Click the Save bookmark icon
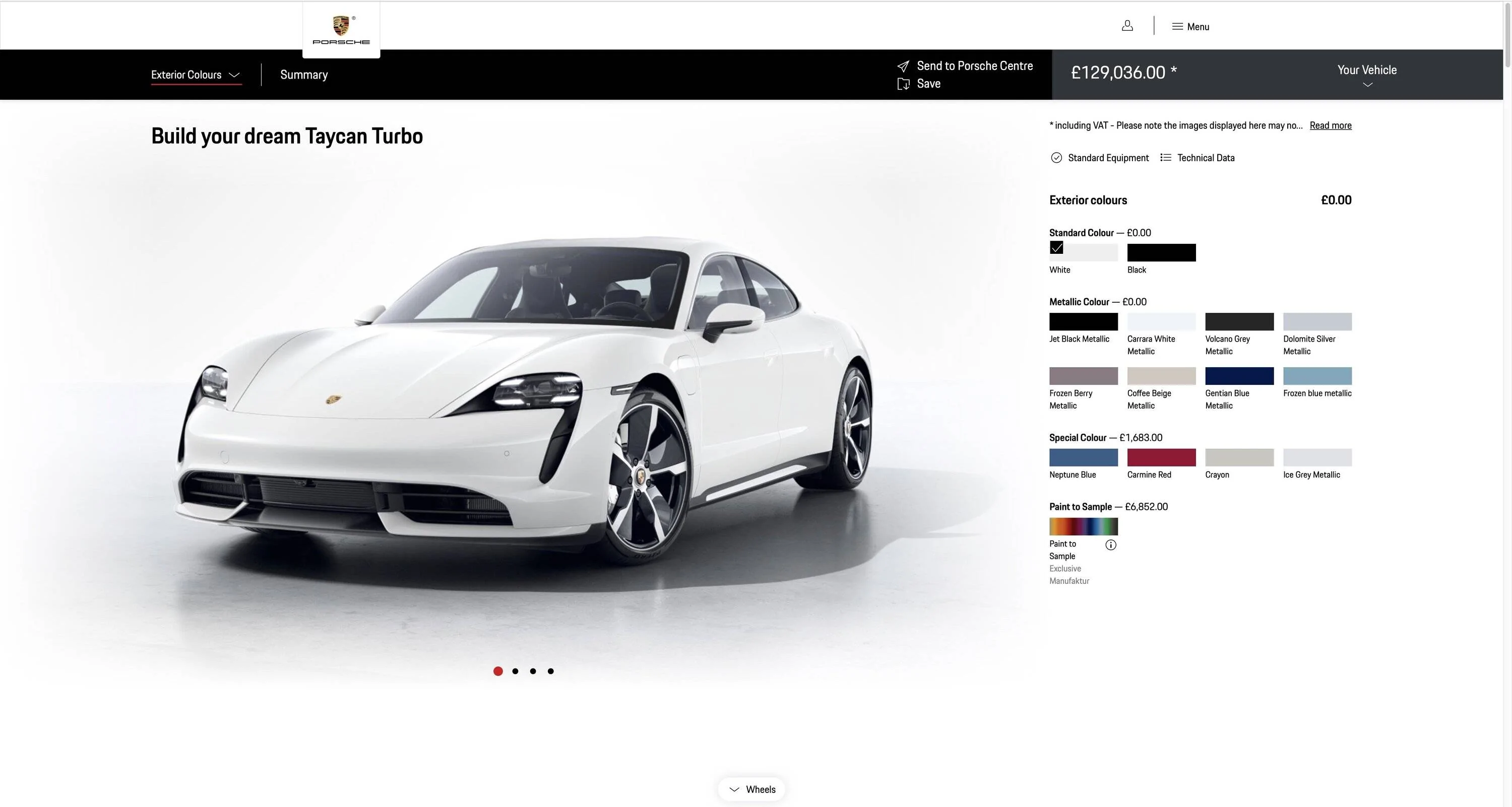The height and width of the screenshot is (807, 1512). pyautogui.click(x=903, y=84)
